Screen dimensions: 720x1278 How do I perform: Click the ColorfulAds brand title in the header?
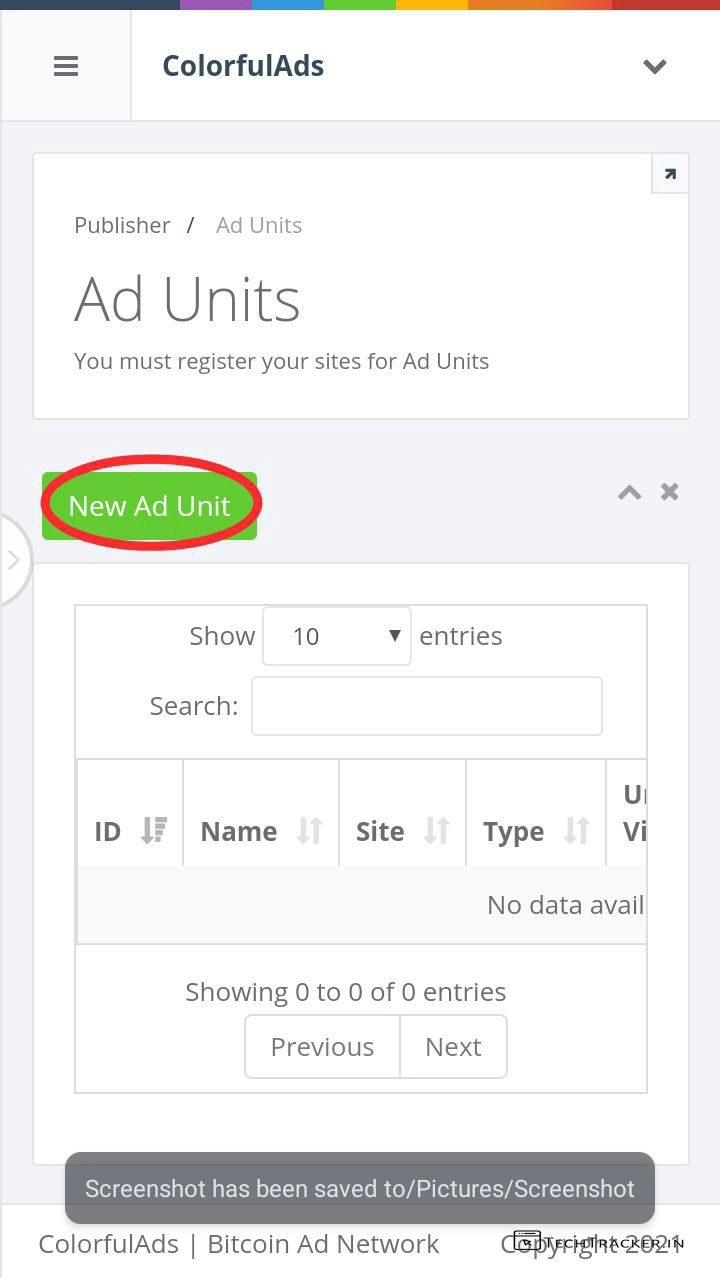point(243,67)
